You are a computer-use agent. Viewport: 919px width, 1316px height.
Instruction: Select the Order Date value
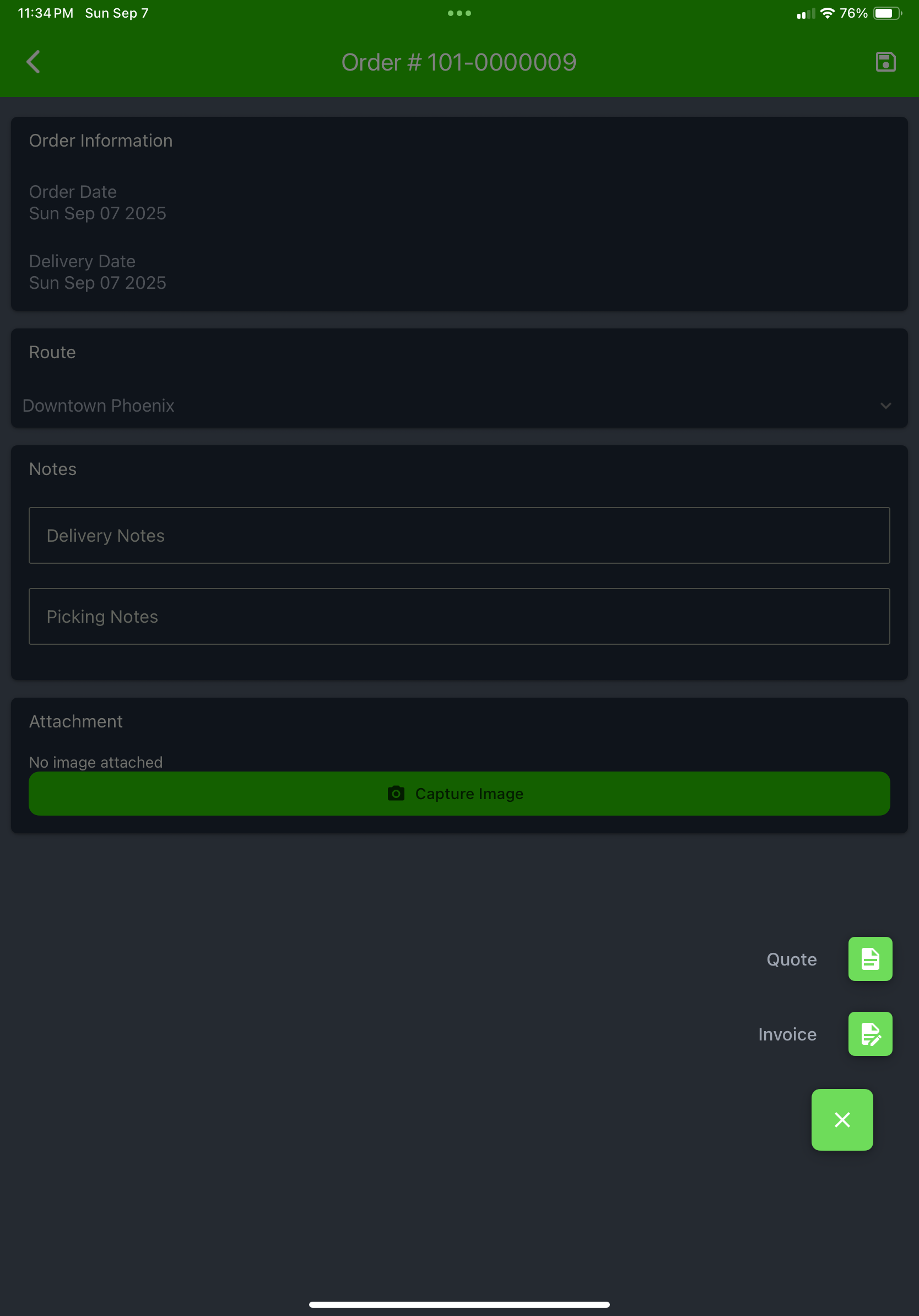[x=98, y=213]
